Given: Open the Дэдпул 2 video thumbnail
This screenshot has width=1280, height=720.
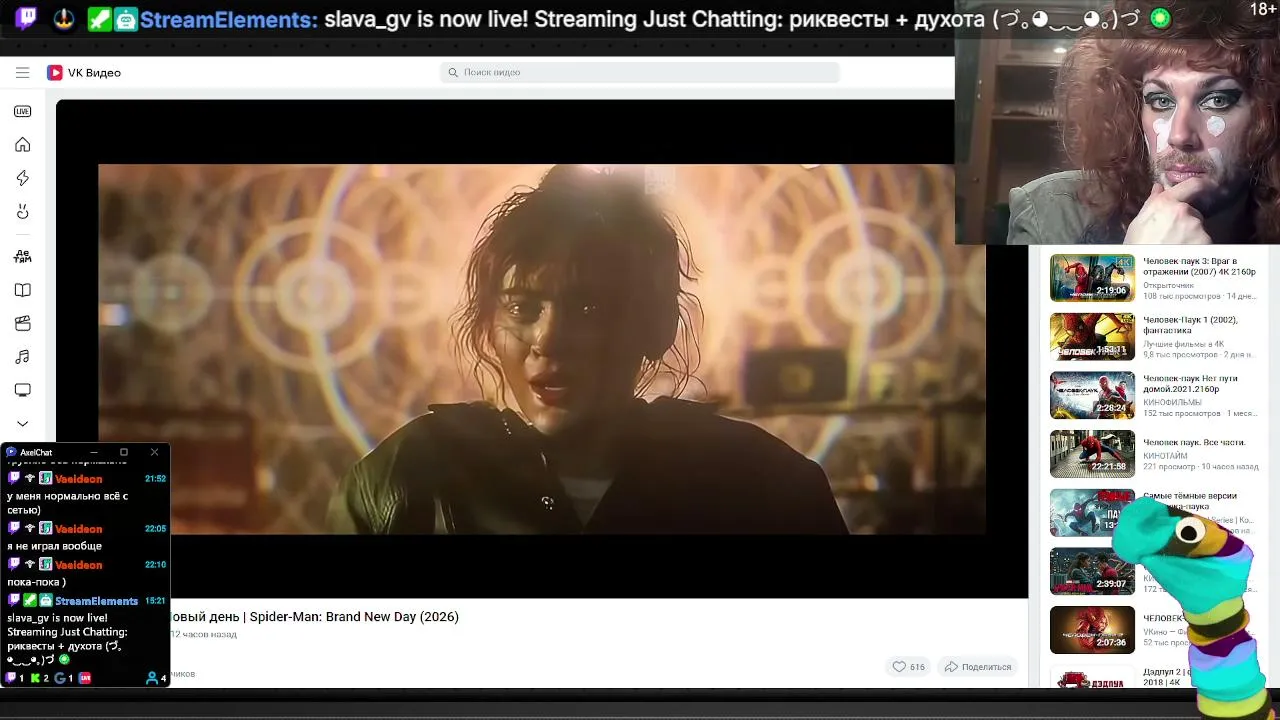Looking at the screenshot, I should pos(1092,677).
